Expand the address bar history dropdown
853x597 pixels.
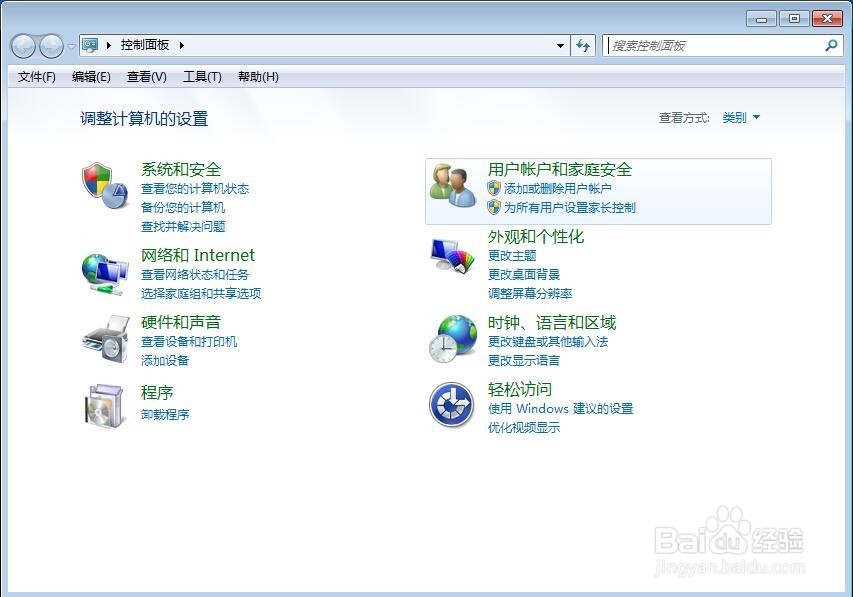pos(562,45)
